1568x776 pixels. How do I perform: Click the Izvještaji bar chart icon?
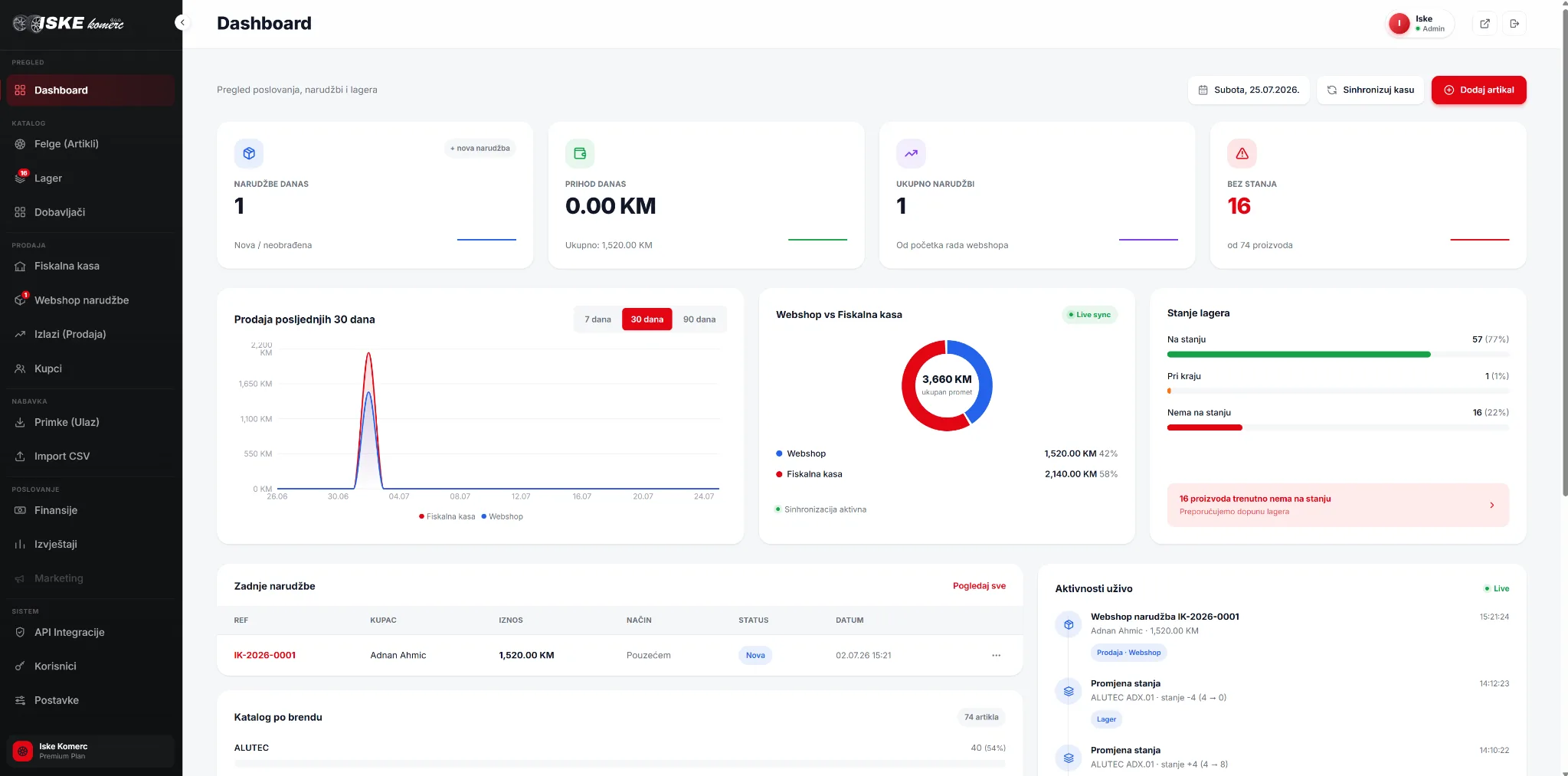[x=20, y=544]
